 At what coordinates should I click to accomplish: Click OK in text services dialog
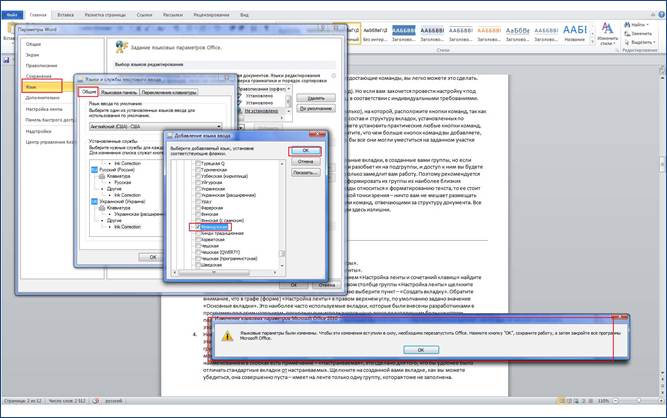(153, 257)
